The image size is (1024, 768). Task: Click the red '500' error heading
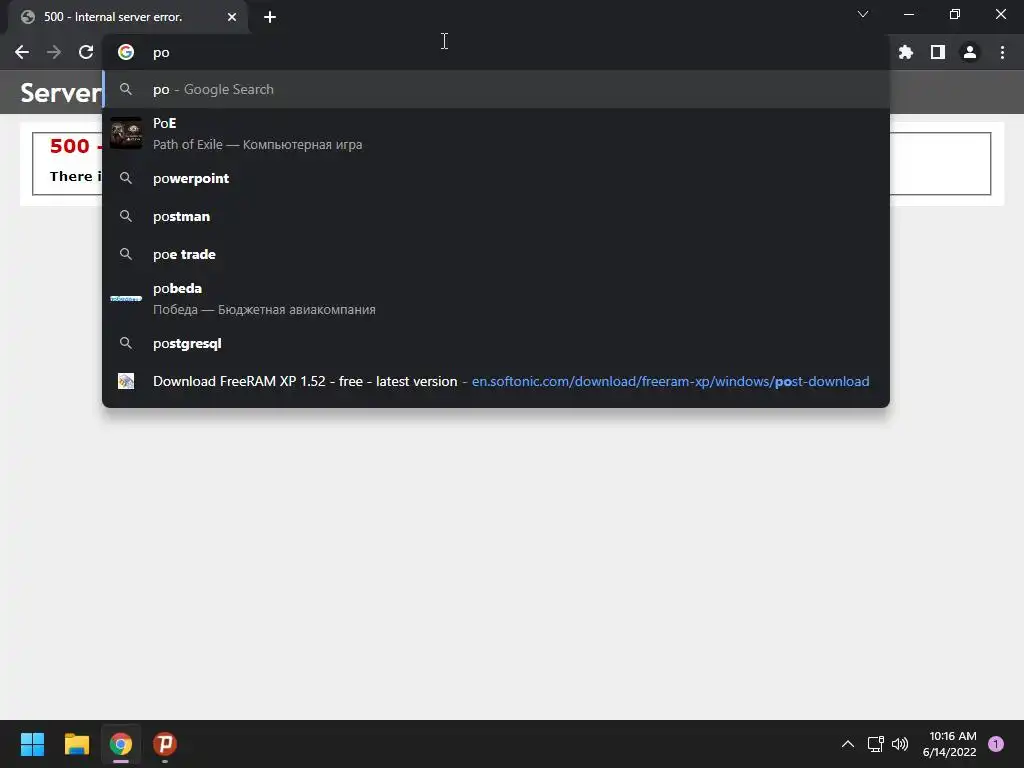click(69, 146)
